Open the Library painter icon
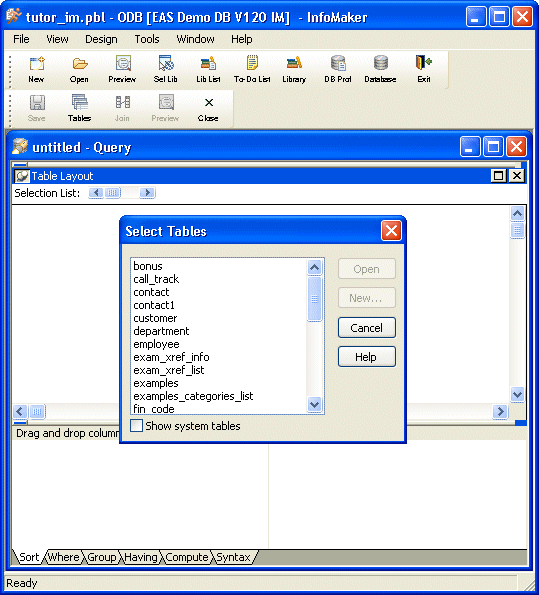539x595 pixels. coord(294,63)
